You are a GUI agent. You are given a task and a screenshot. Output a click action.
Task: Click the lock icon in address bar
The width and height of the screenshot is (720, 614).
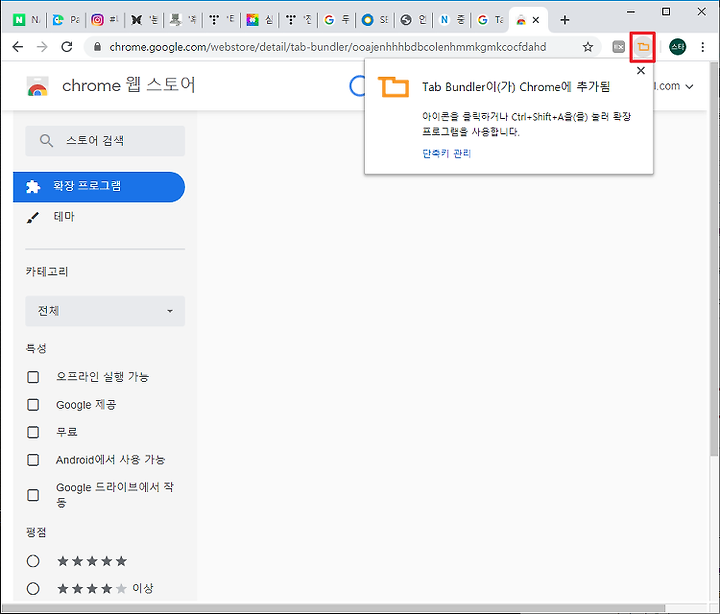pos(97,47)
